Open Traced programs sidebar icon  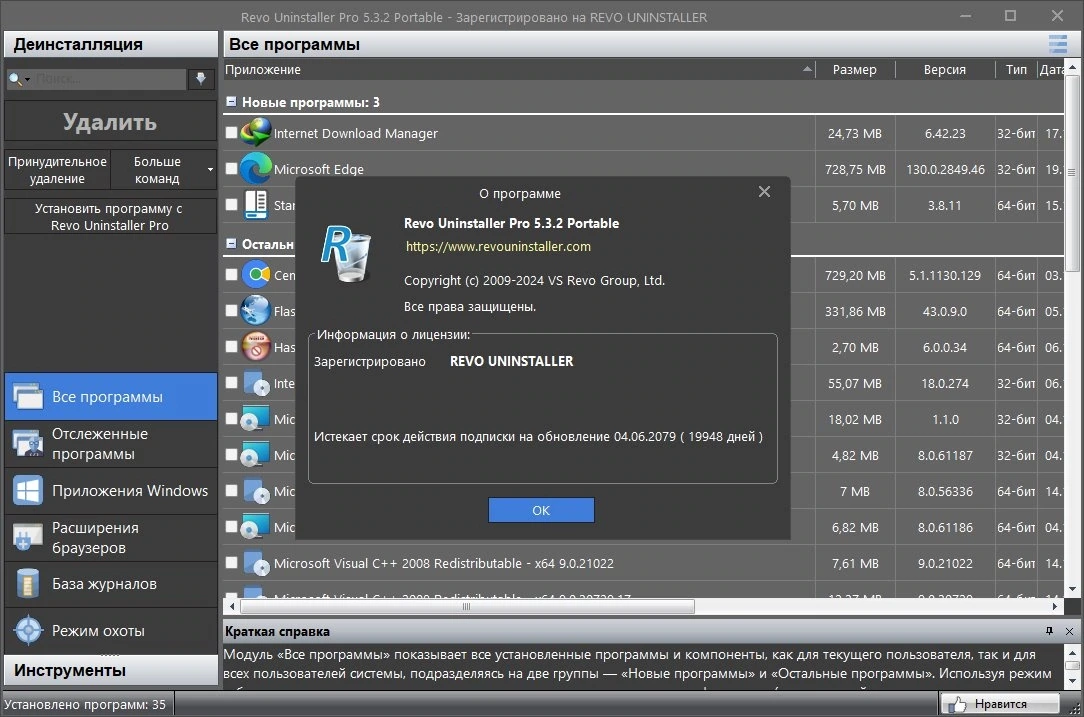tap(28, 443)
